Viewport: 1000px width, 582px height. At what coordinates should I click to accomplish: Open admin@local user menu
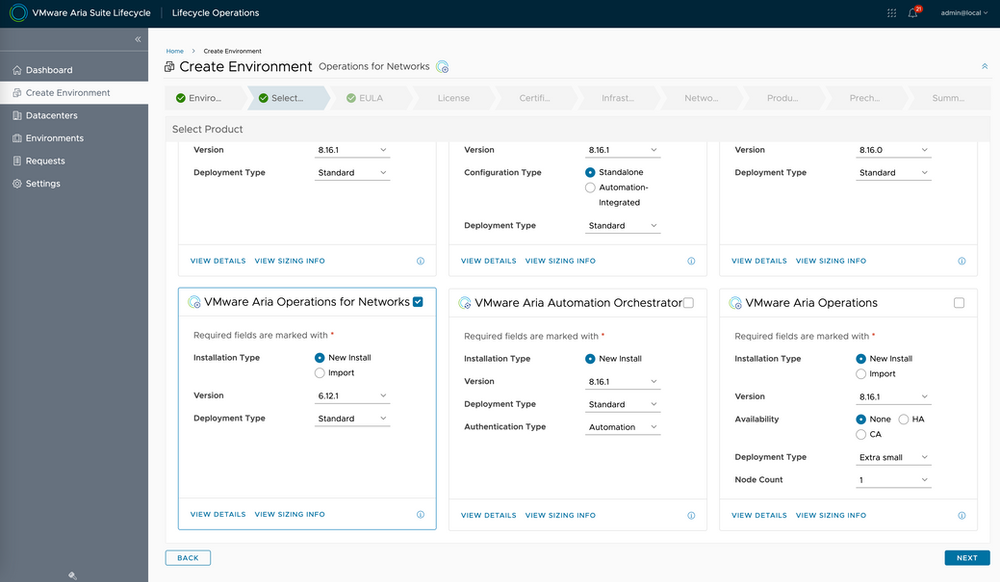point(964,13)
